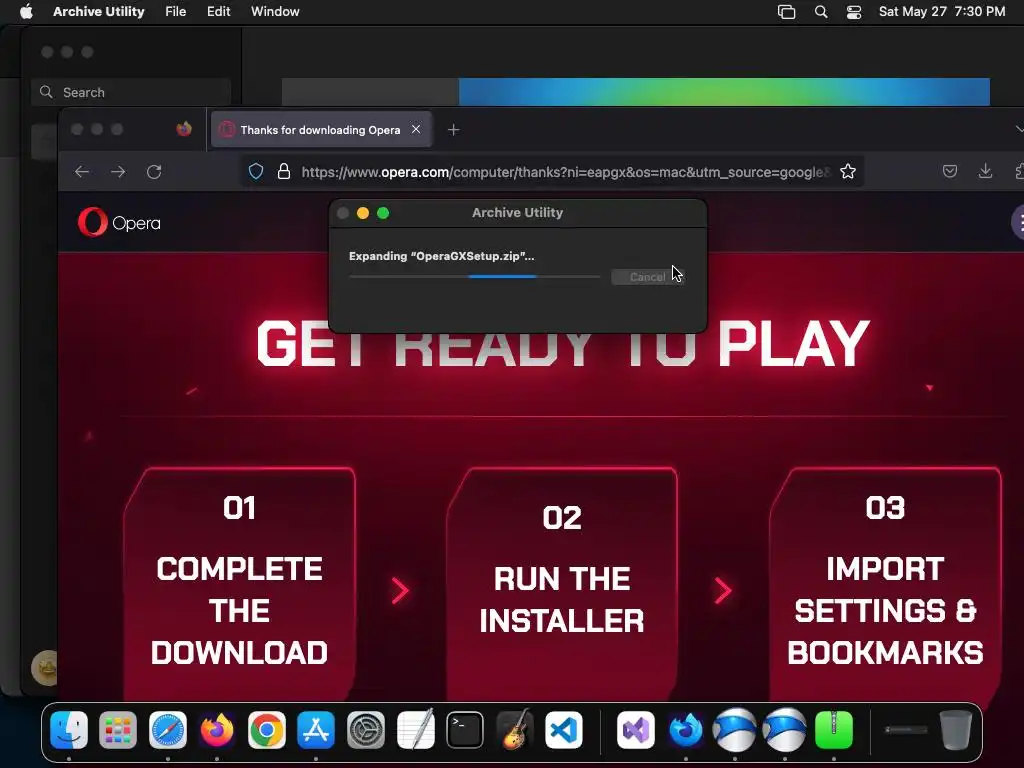Open Launchpad from the Dock
The image size is (1024, 768).
(x=118, y=729)
